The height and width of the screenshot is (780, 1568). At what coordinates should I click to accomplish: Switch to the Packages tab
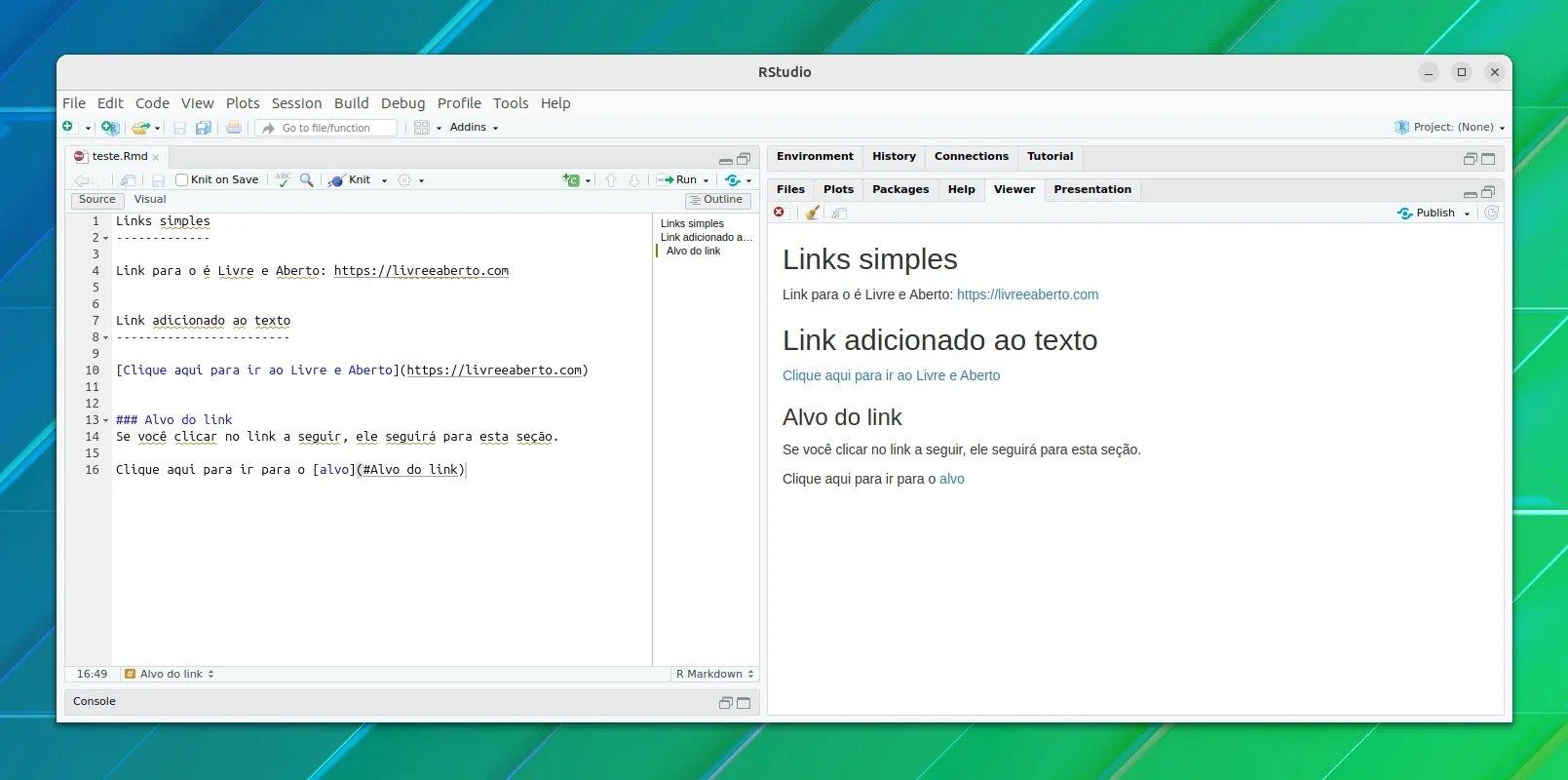(900, 190)
